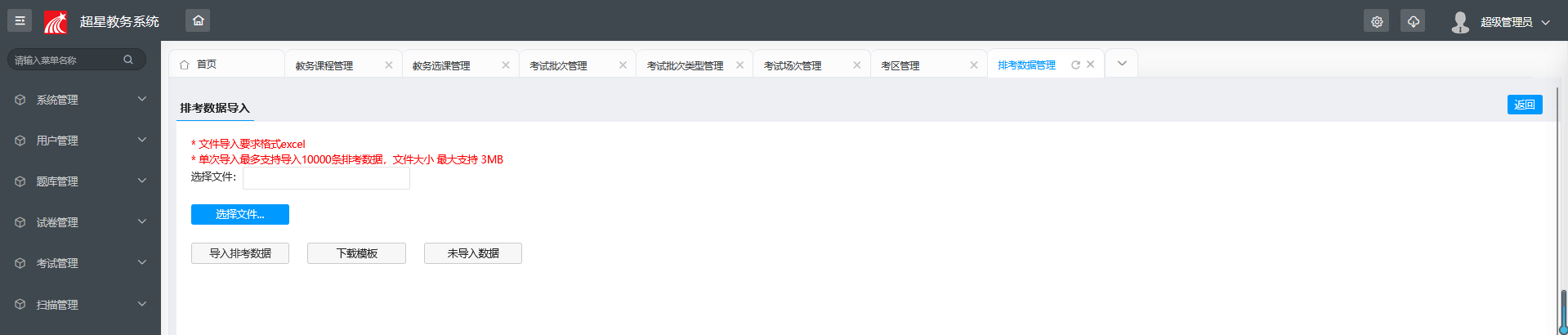This screenshot has height=335, width=1568.
Task: Refresh the 排考数据管理 tab
Action: [1075, 65]
